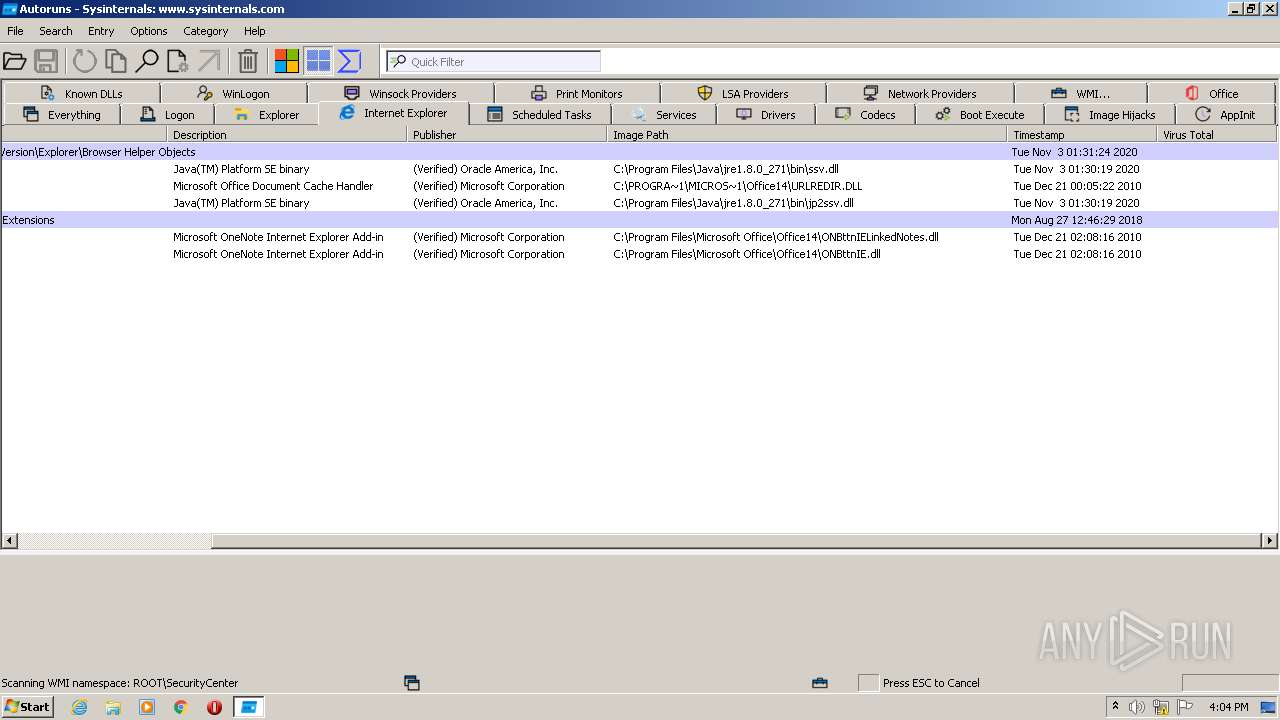Click the Open file toolbar icon
Image resolution: width=1280 pixels, height=720 pixels.
(x=14, y=61)
